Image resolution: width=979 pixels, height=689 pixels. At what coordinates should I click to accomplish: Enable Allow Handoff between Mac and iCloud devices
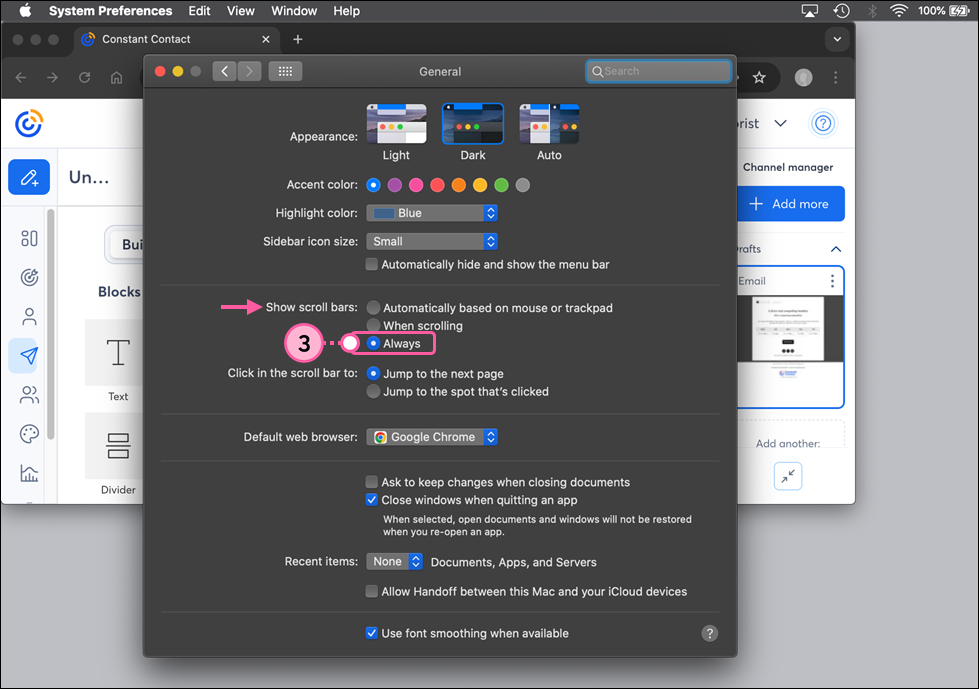[371, 592]
